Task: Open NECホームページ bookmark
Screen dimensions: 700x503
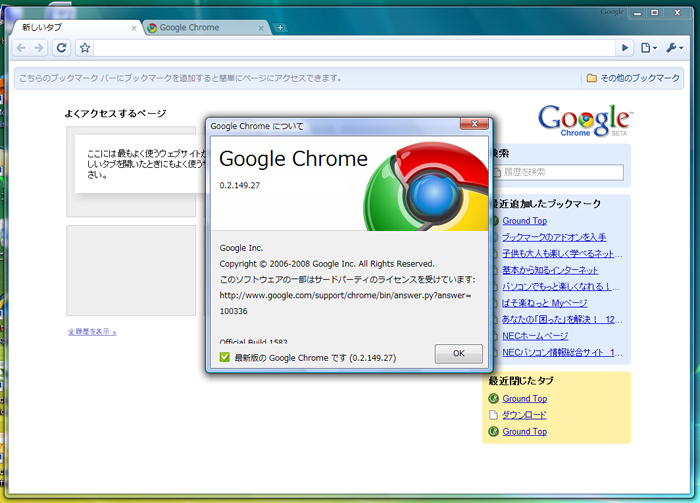Action: point(535,336)
